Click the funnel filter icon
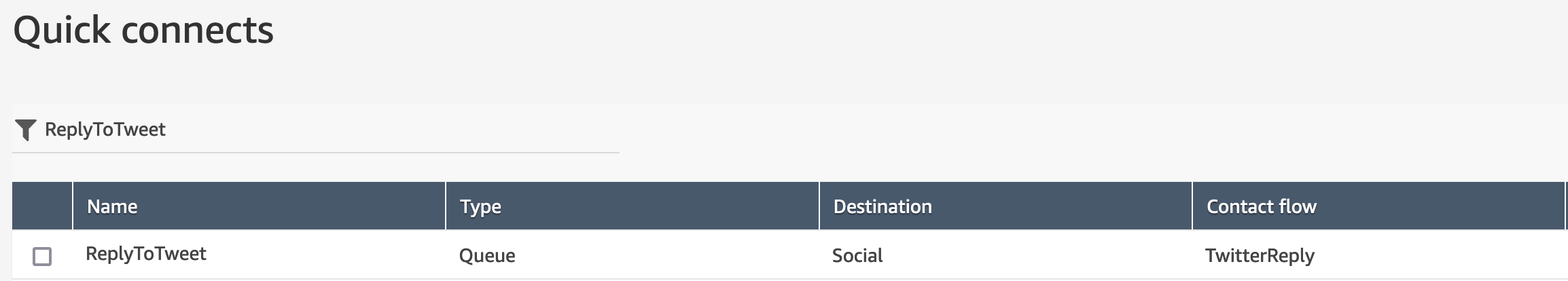The image size is (1568, 281). [25, 130]
